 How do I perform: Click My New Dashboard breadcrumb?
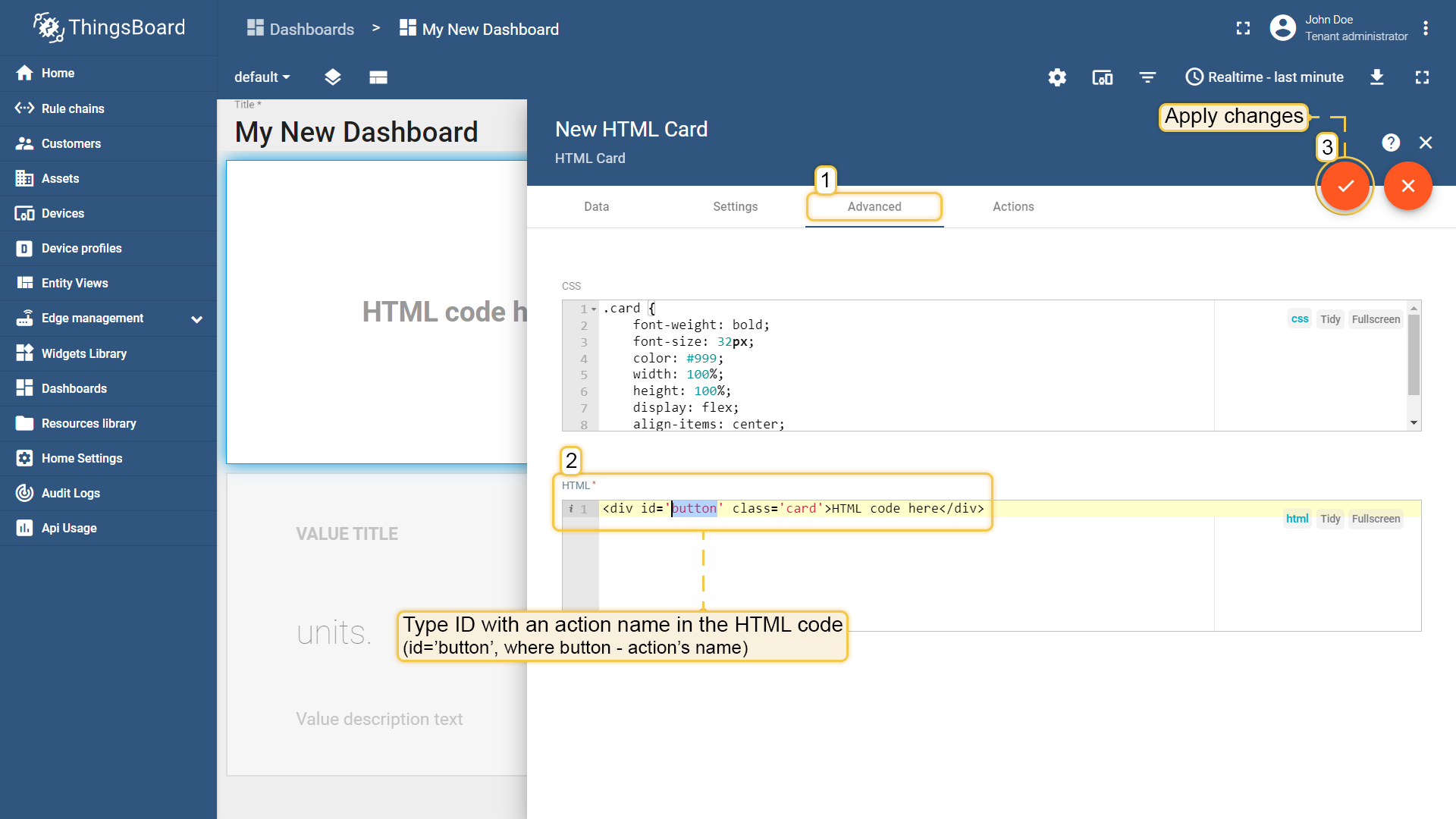[479, 29]
